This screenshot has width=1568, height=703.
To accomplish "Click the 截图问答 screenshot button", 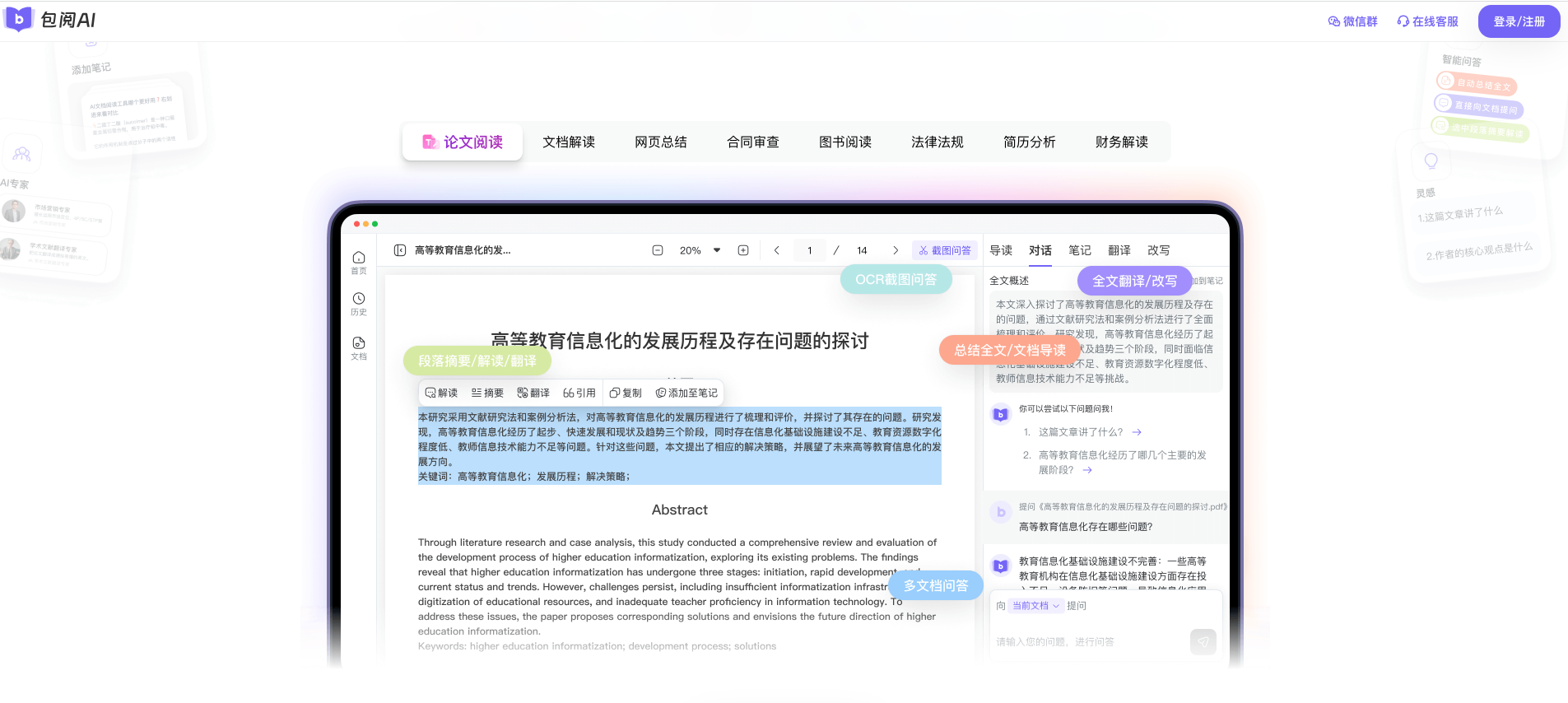I will tap(945, 250).
